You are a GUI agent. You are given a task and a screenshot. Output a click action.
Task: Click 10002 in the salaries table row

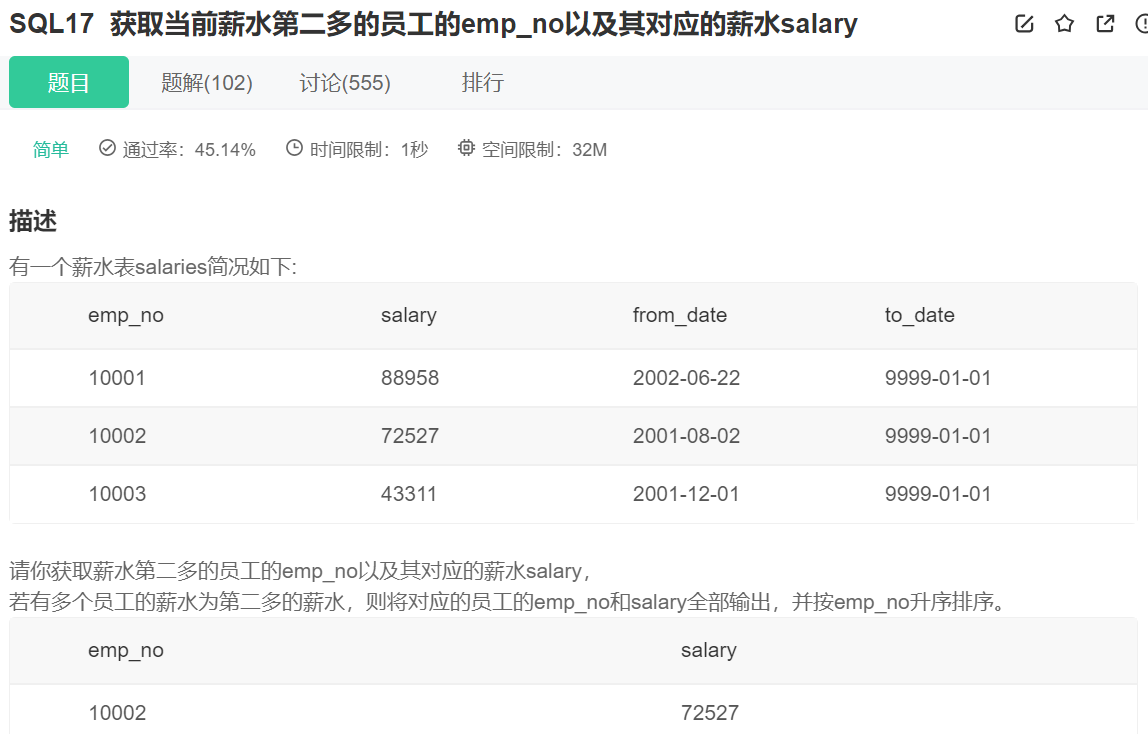point(117,436)
